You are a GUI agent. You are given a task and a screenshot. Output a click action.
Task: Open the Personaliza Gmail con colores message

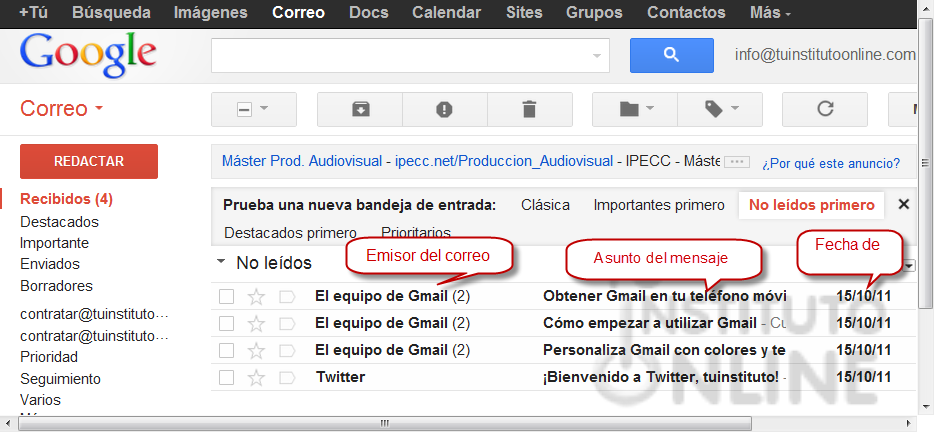tap(664, 350)
